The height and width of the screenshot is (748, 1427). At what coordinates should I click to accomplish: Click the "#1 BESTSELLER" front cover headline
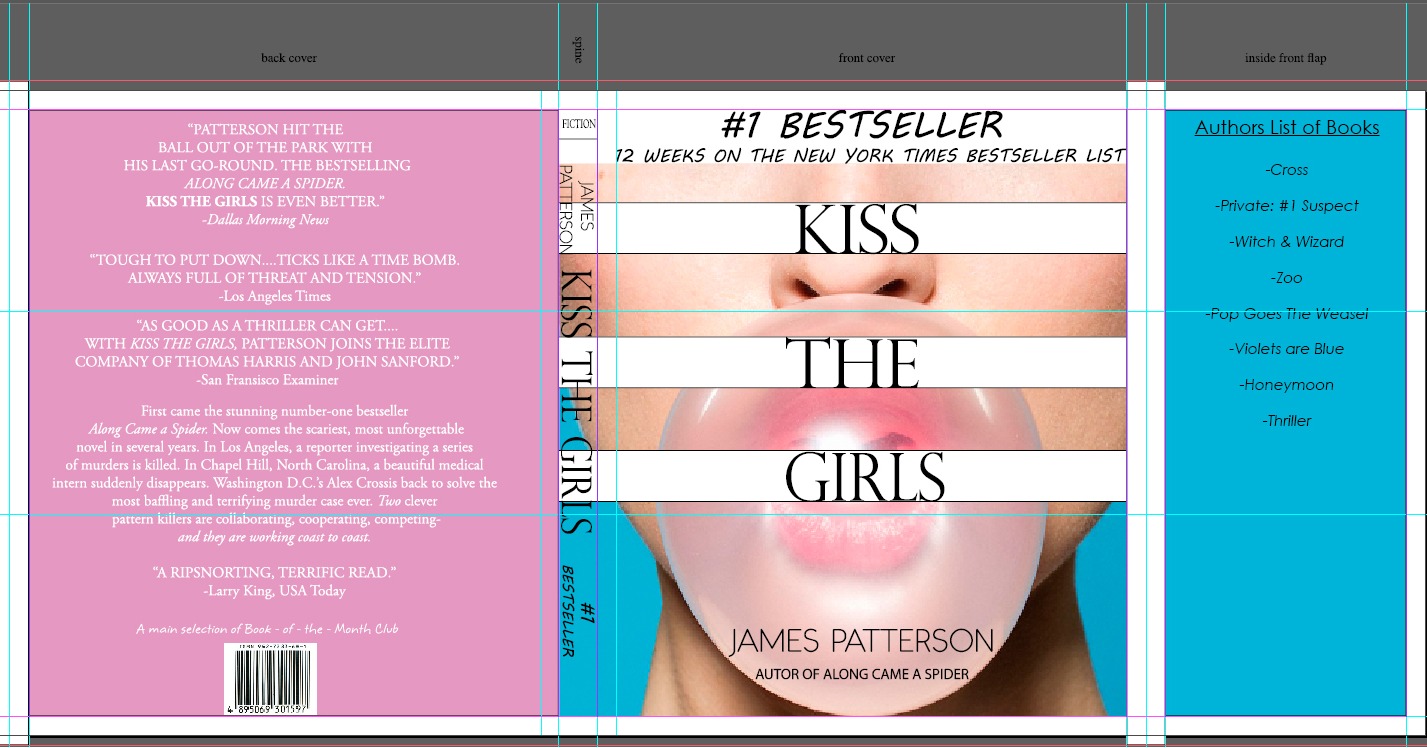coord(862,126)
